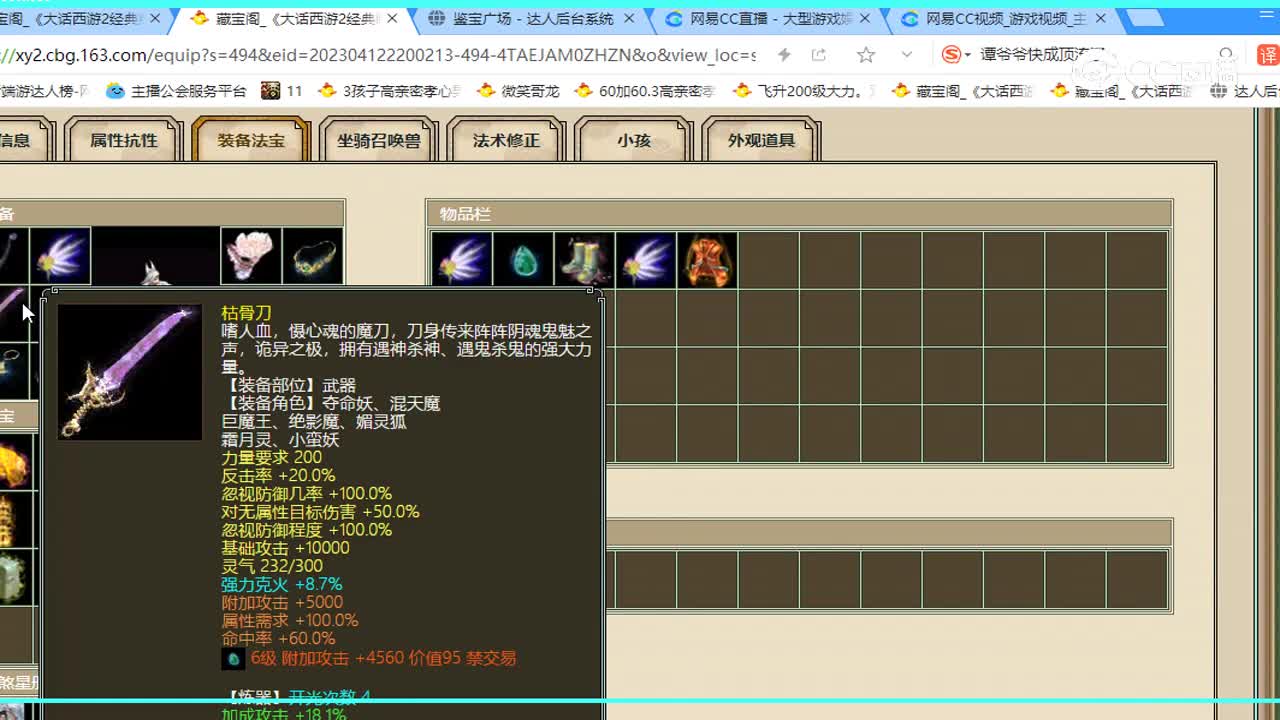Click the 反击率 +20.0% line

tap(278, 476)
